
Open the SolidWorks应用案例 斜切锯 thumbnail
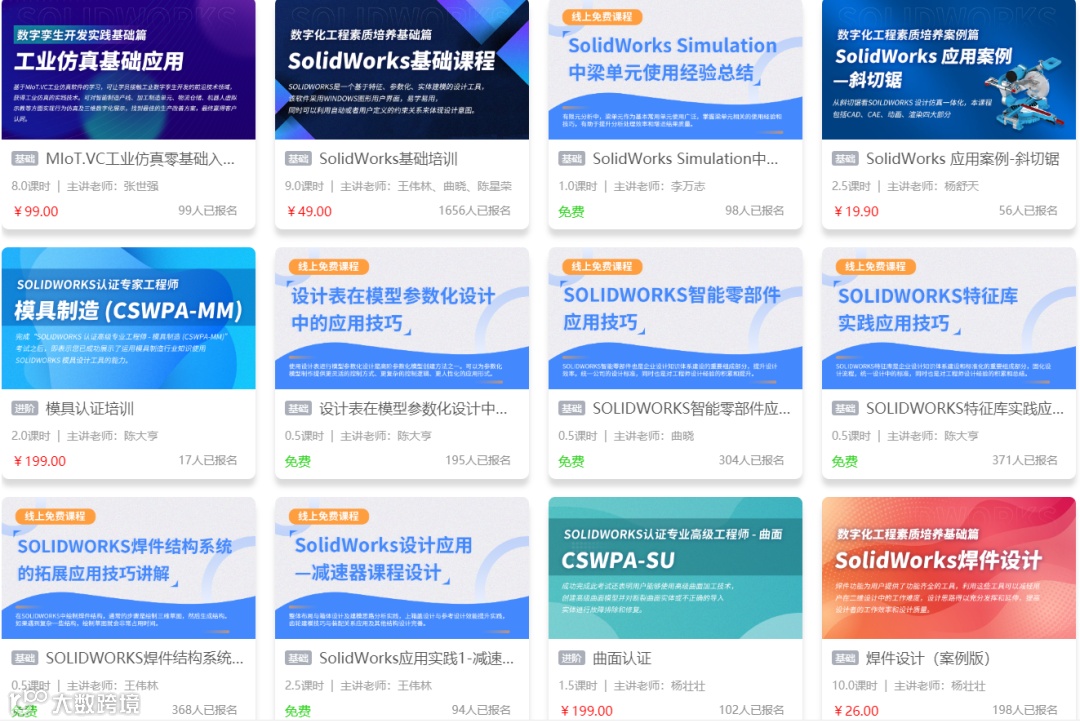[x=948, y=70]
